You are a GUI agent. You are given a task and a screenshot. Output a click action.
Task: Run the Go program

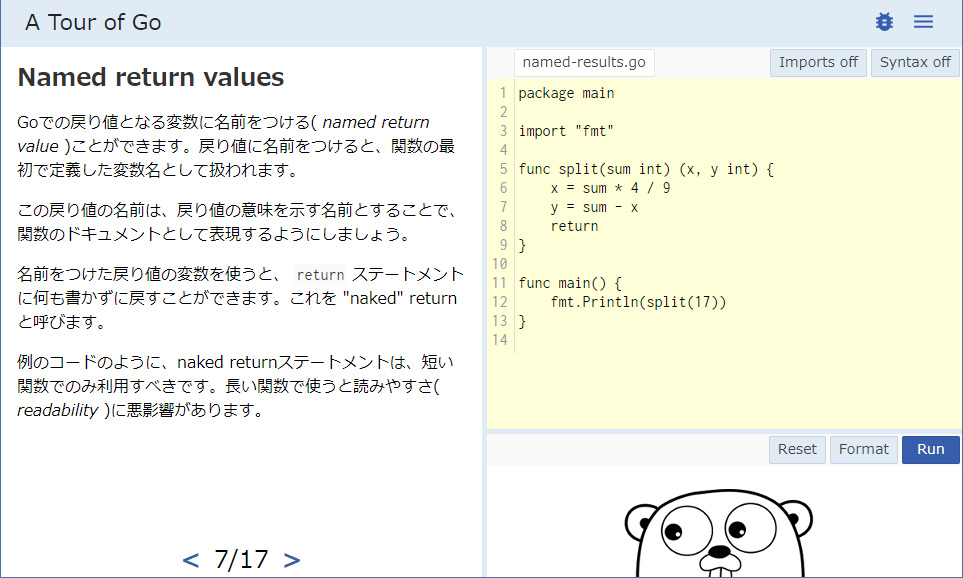click(930, 449)
